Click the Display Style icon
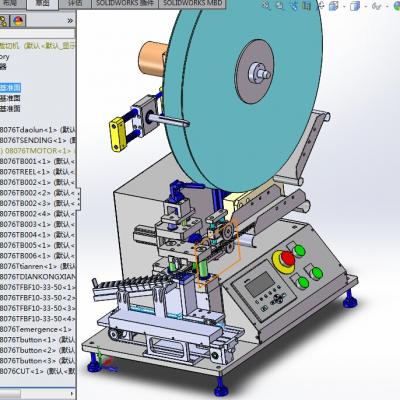Image resolution: width=400 pixels, height=400 pixels. click(x=355, y=6)
